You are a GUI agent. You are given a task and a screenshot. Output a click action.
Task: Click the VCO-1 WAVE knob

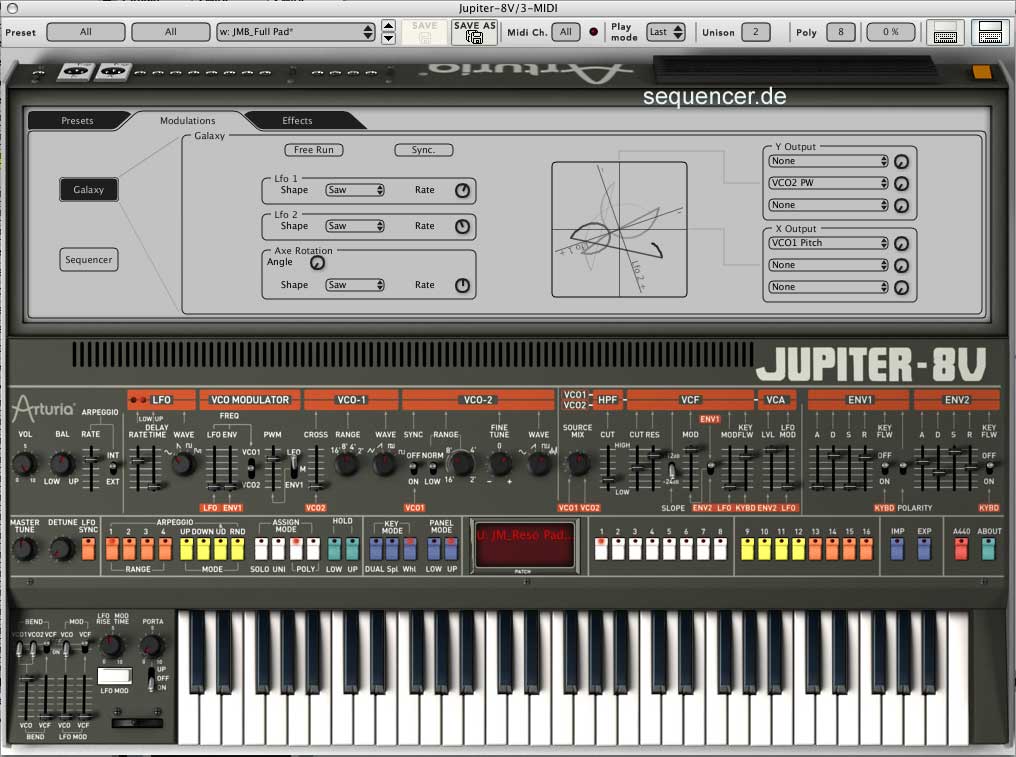[384, 463]
